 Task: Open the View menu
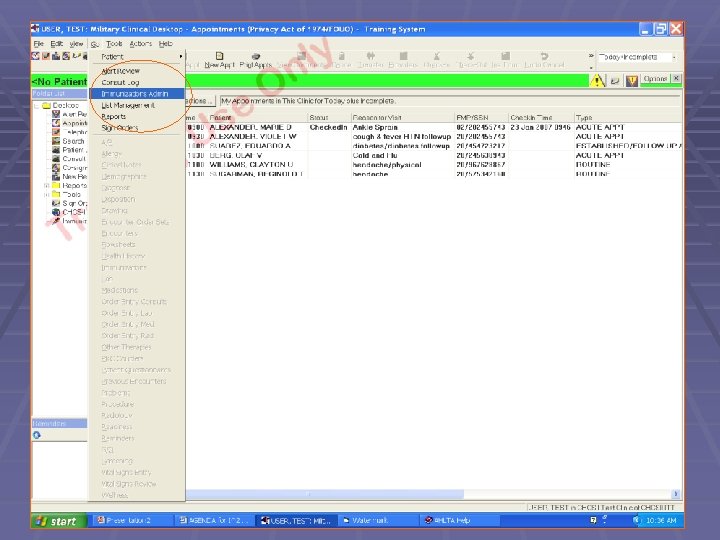click(x=76, y=44)
